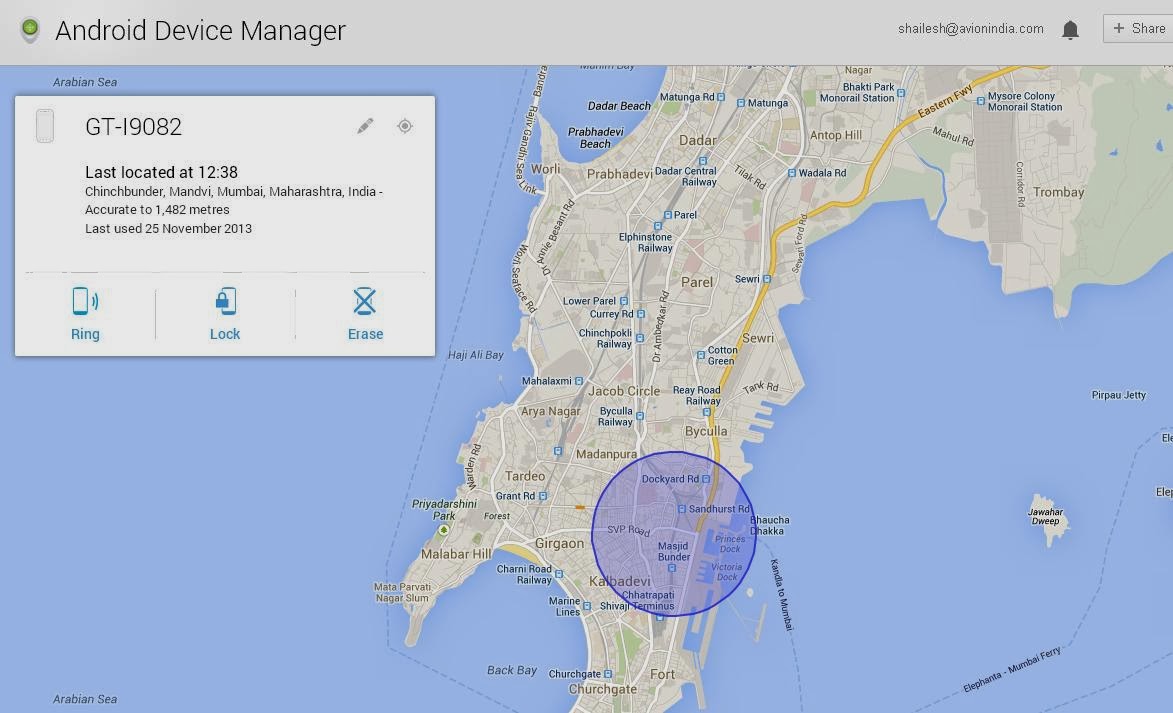1173x713 pixels.
Task: Click Byculla Railway station icon
Action: (x=640, y=416)
